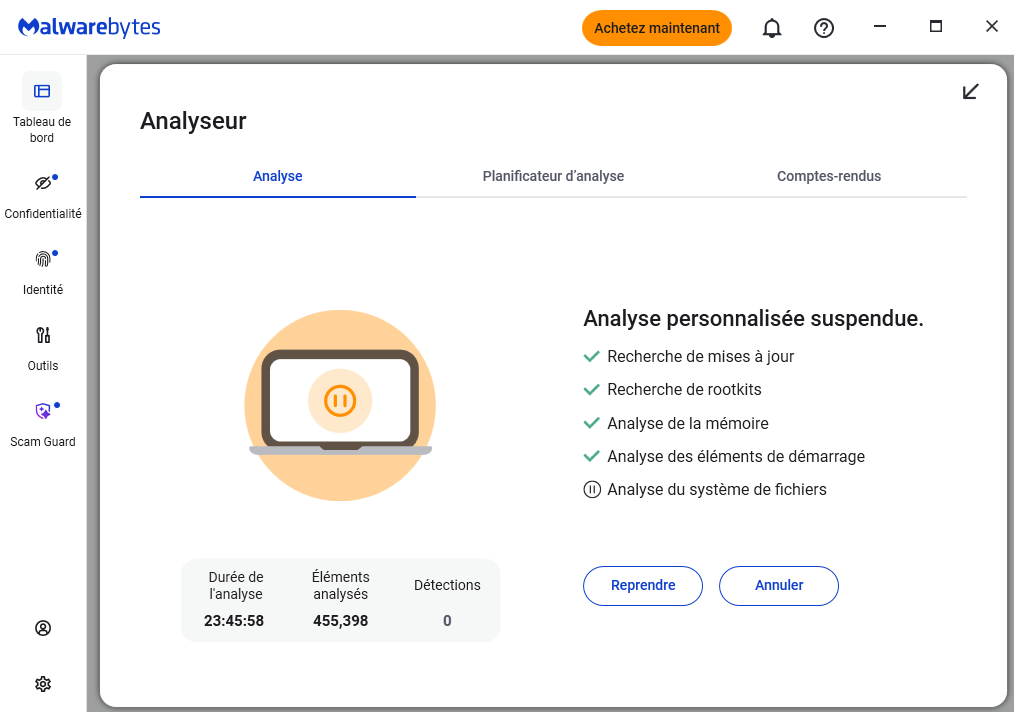The width and height of the screenshot is (1014, 712).
Task: Click the Détections count of 0
Action: click(447, 621)
